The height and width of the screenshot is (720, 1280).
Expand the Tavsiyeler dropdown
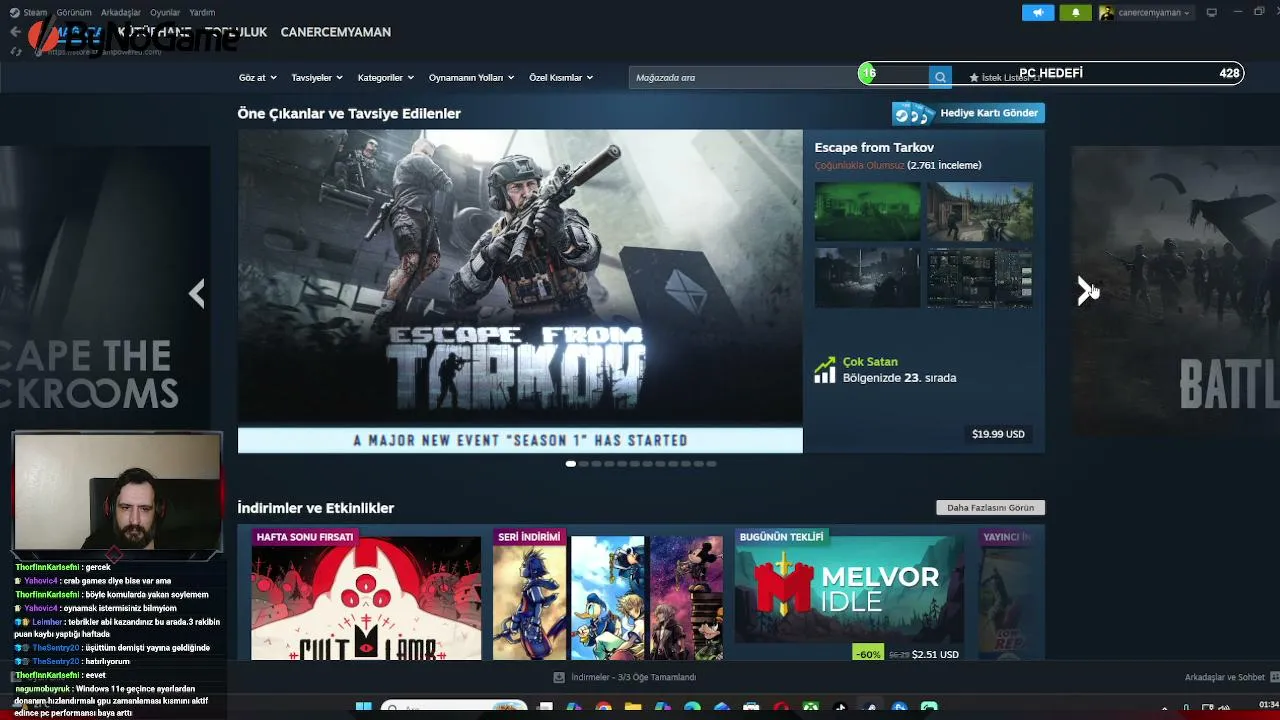[x=317, y=77]
